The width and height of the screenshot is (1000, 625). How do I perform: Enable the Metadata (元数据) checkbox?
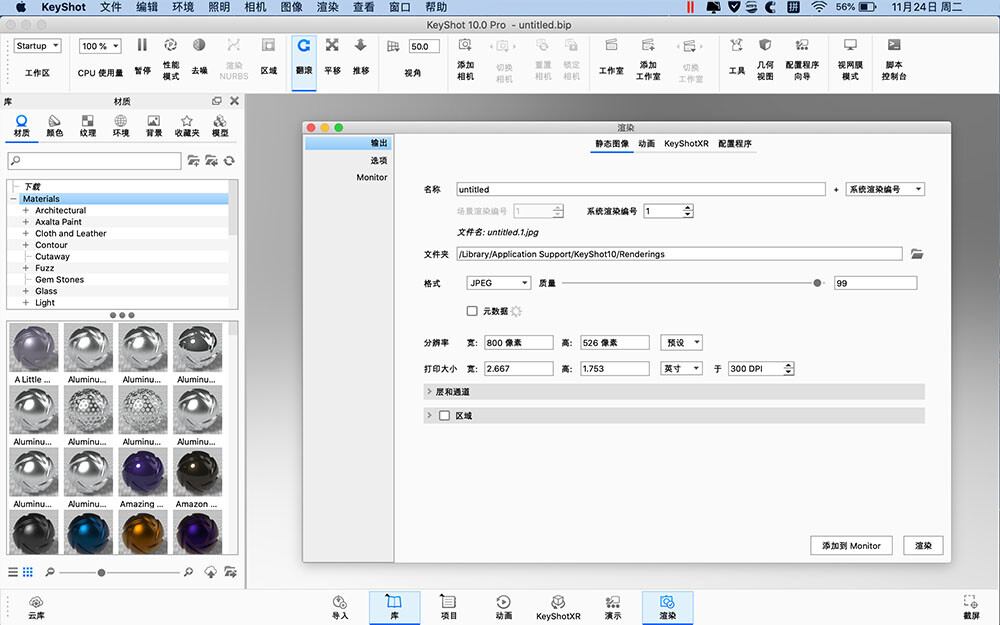(x=472, y=311)
